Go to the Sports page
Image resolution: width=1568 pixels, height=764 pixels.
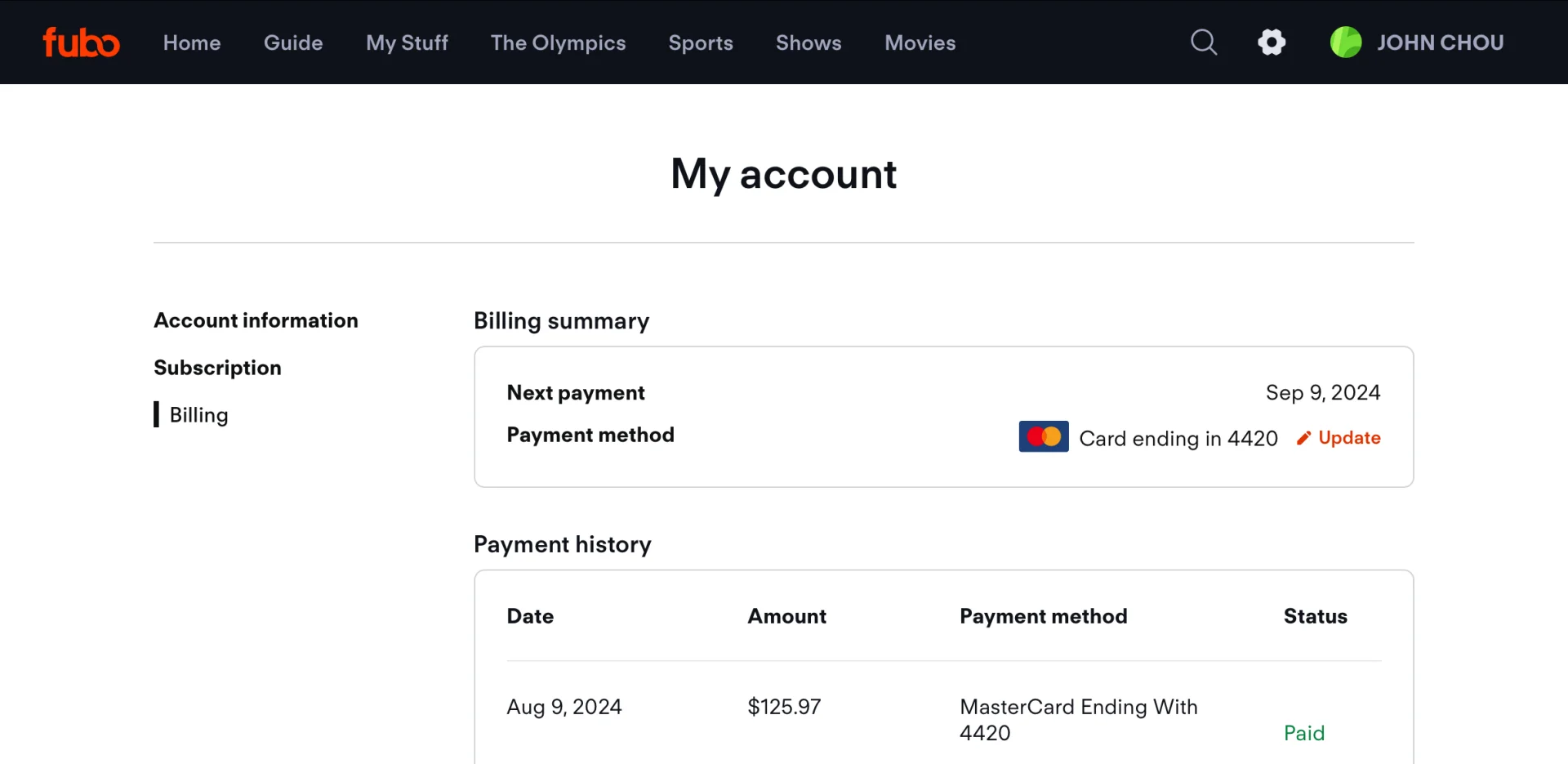pos(701,42)
